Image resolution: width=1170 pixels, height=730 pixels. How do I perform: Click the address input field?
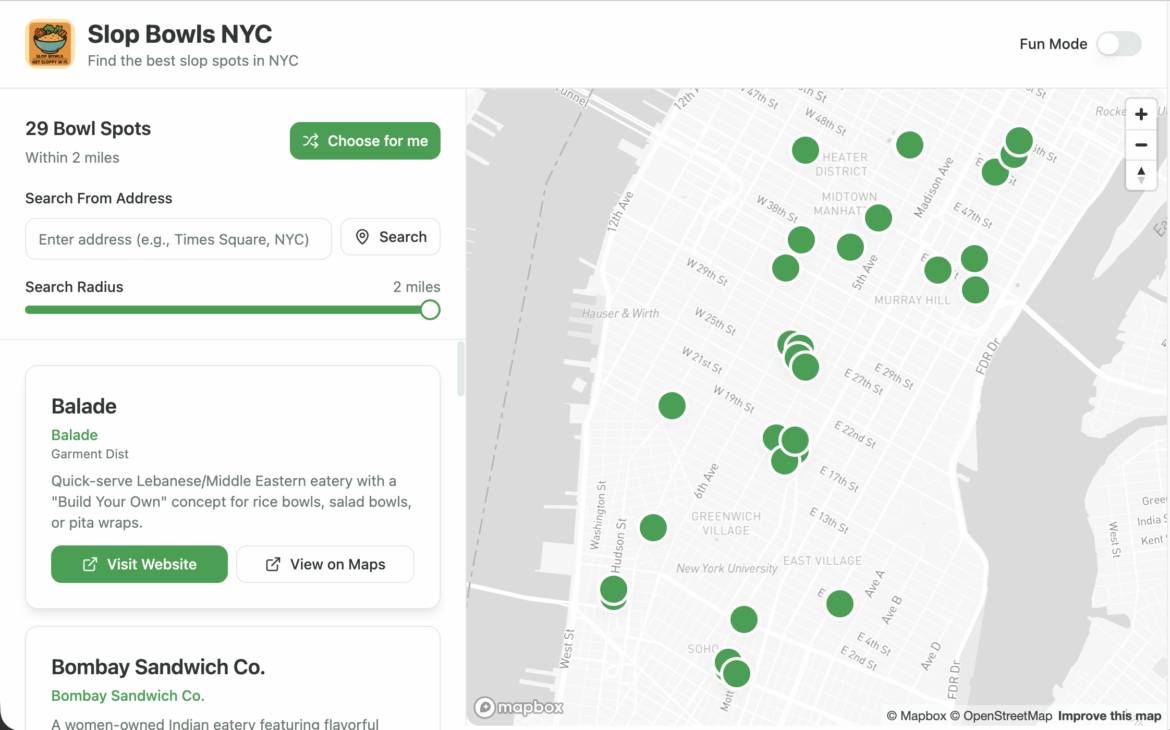(x=178, y=239)
